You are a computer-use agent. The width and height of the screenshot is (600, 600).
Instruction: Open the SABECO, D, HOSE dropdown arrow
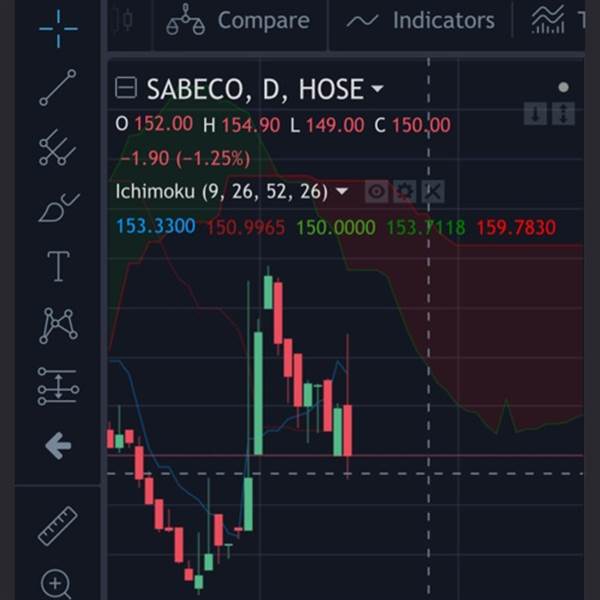377,88
